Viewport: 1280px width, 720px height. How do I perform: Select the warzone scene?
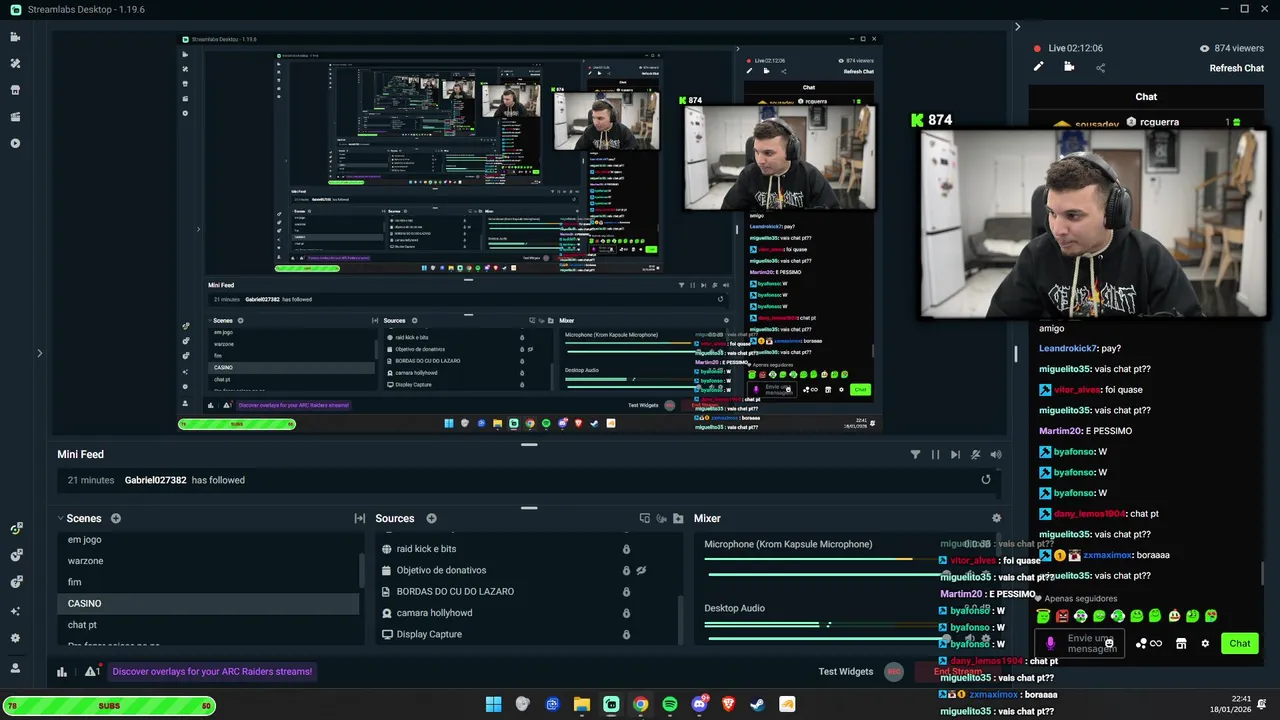click(208, 561)
